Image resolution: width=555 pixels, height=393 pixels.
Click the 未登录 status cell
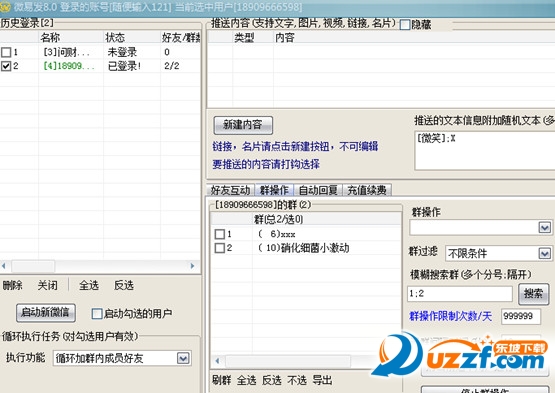click(122, 52)
